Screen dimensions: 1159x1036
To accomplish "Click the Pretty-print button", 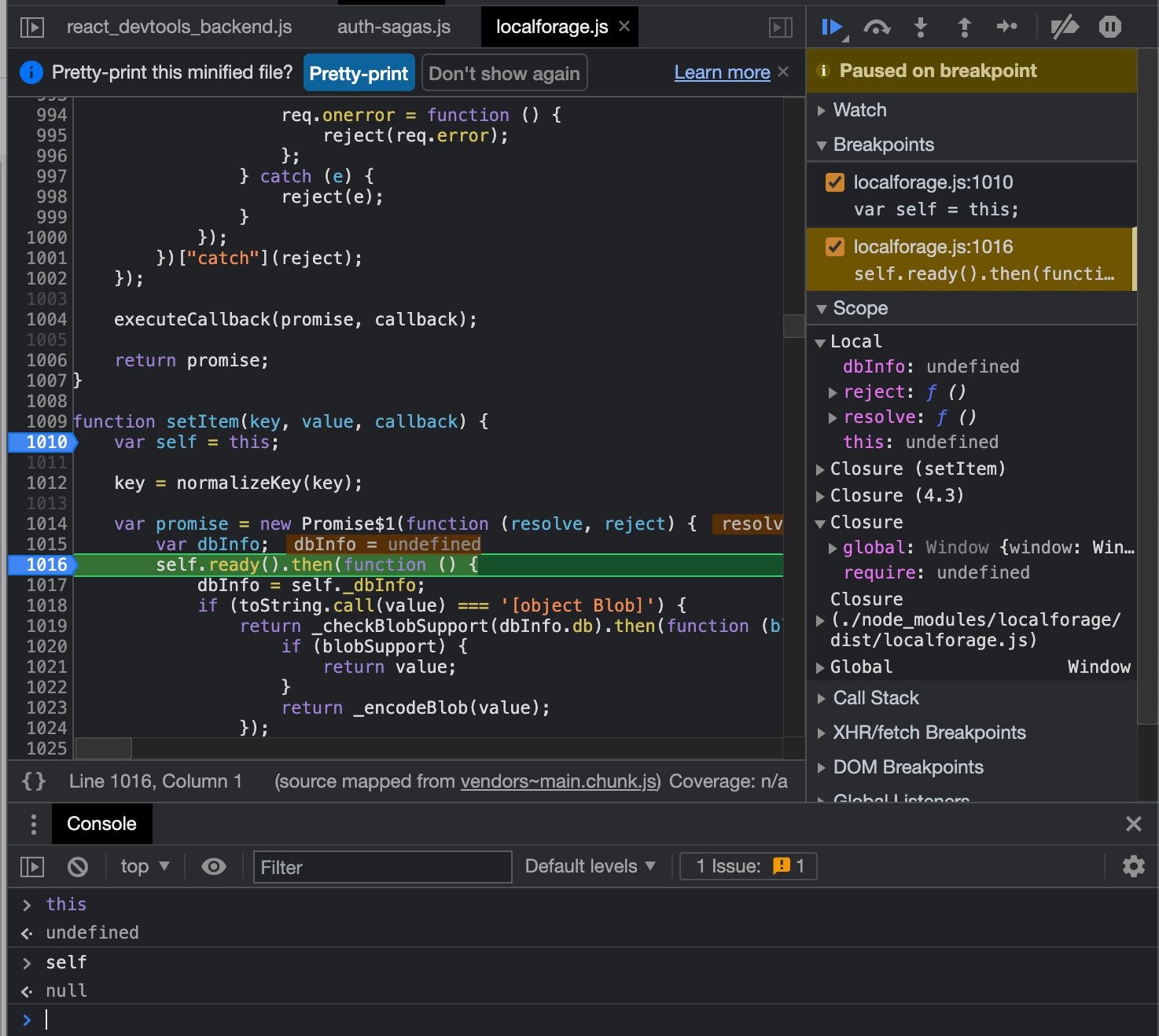I will (x=359, y=72).
